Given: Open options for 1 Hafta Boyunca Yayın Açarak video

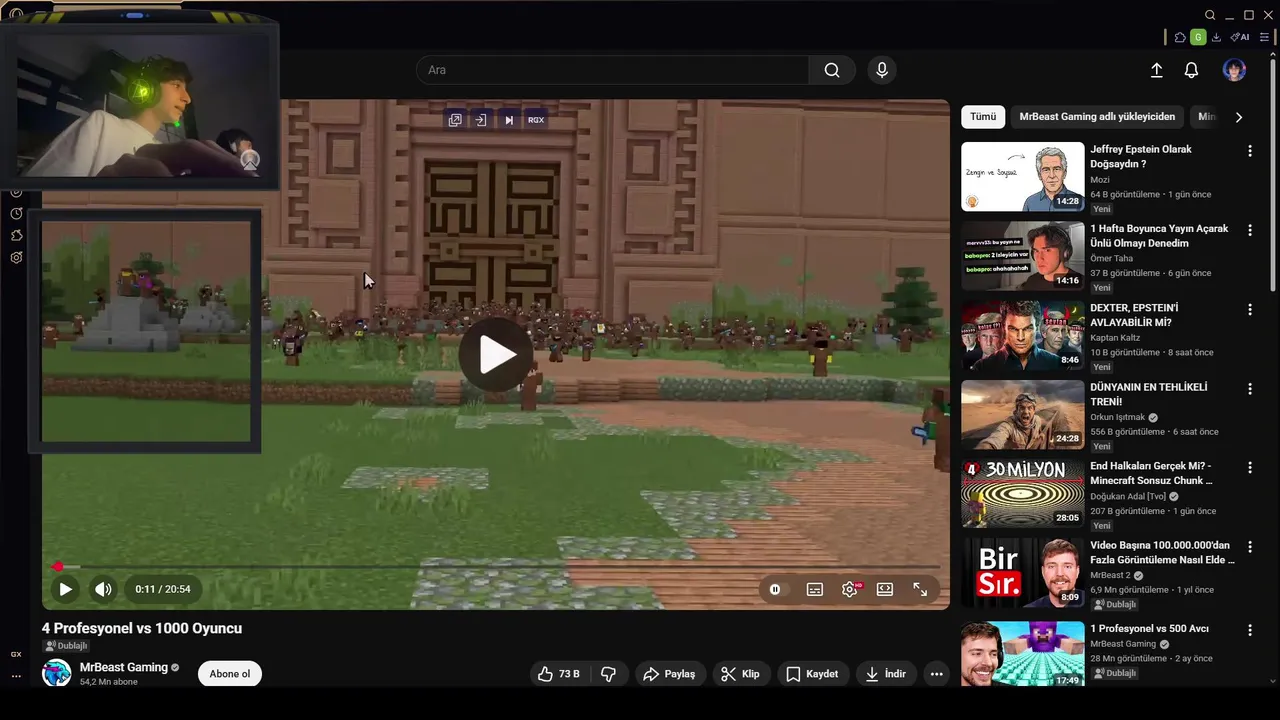Looking at the screenshot, I should tap(1249, 230).
